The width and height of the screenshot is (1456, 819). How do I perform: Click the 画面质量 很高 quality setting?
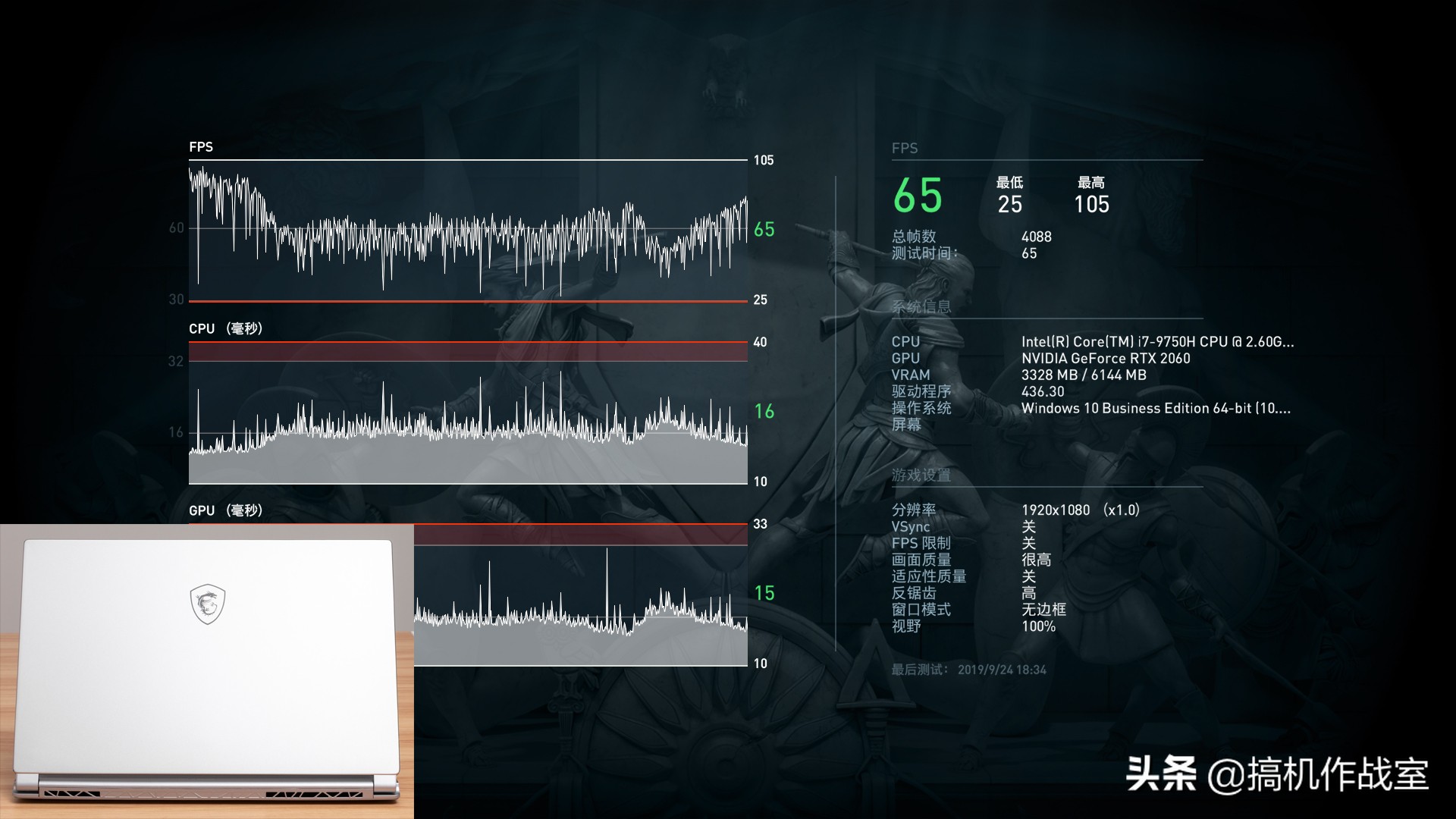click(1036, 560)
